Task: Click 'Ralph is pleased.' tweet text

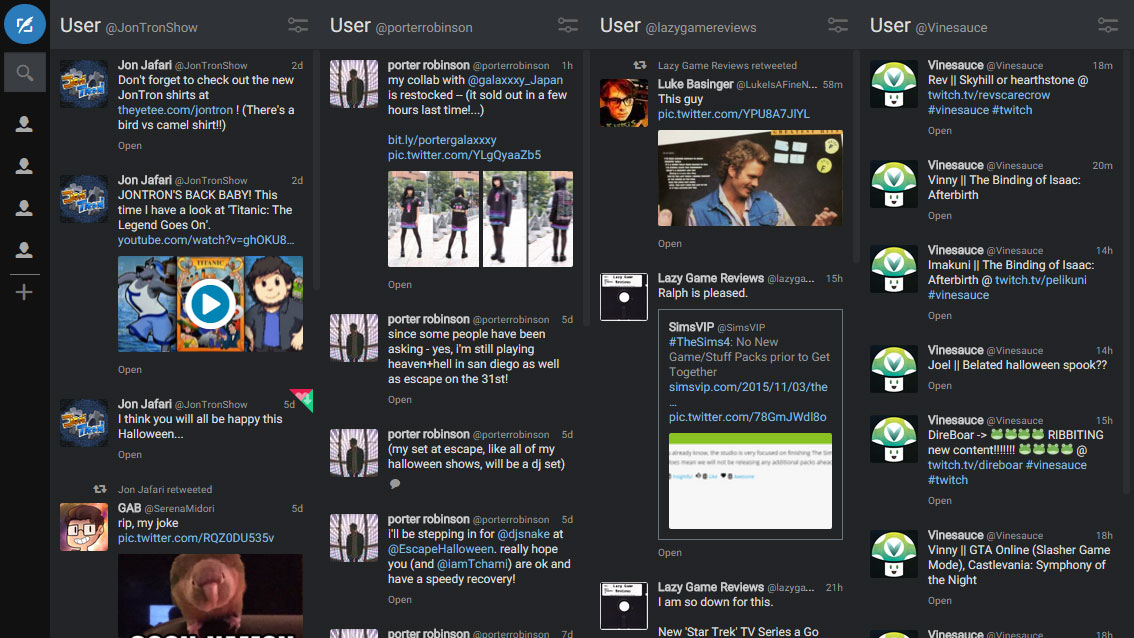Action: (x=702, y=294)
